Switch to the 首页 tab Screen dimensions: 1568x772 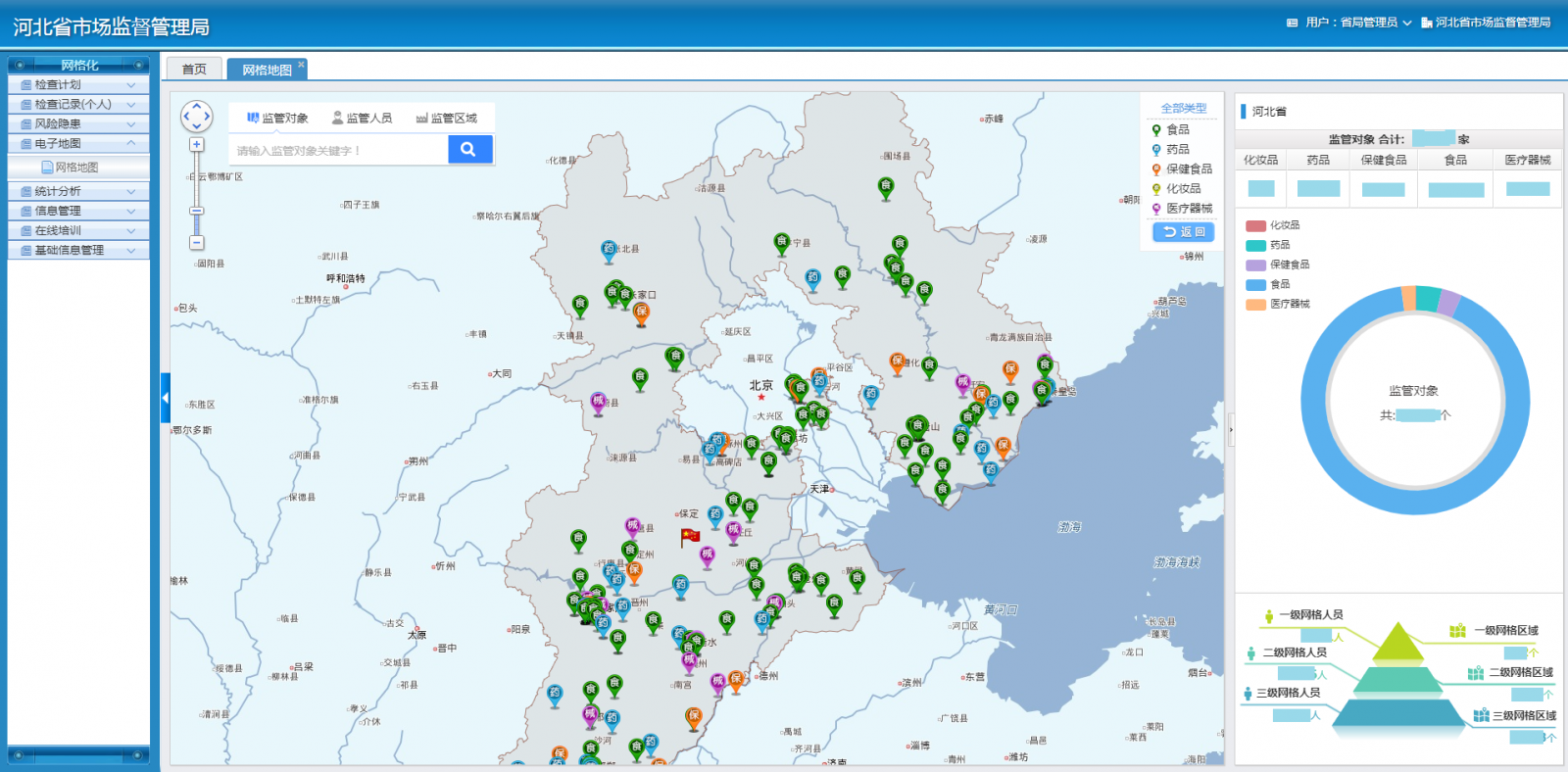pyautogui.click(x=194, y=70)
